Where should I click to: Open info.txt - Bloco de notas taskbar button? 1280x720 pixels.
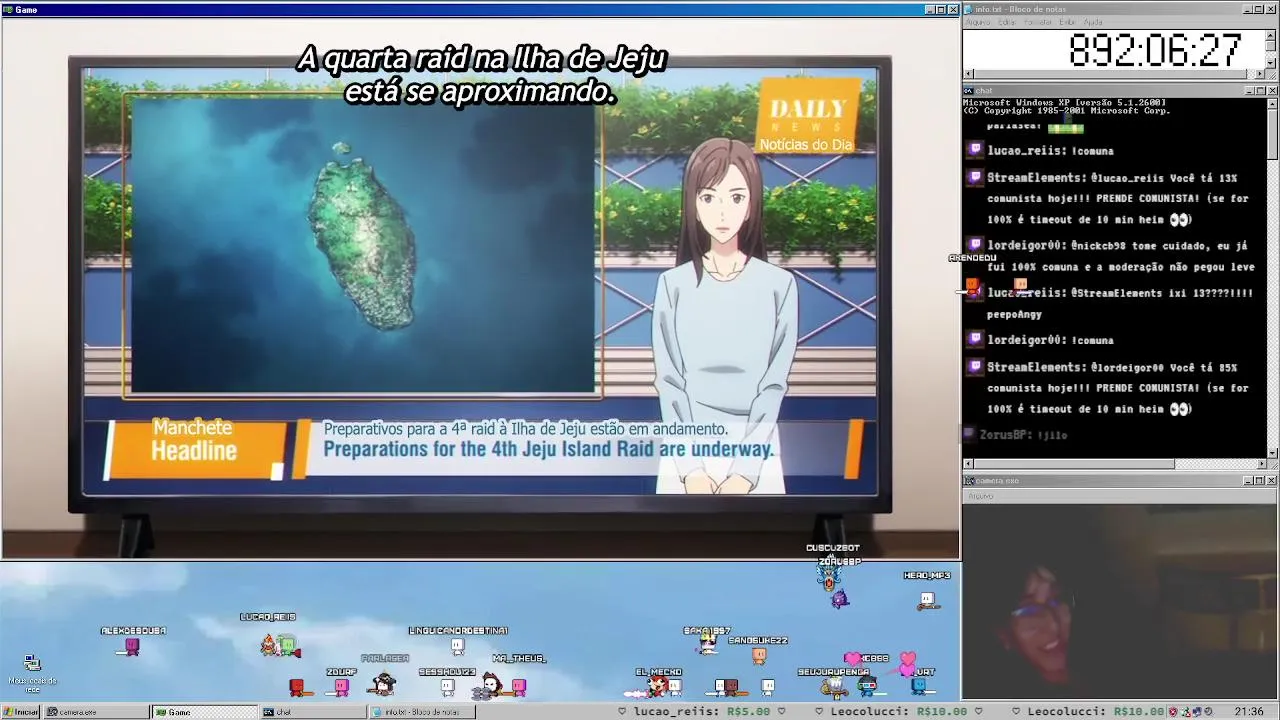421,712
